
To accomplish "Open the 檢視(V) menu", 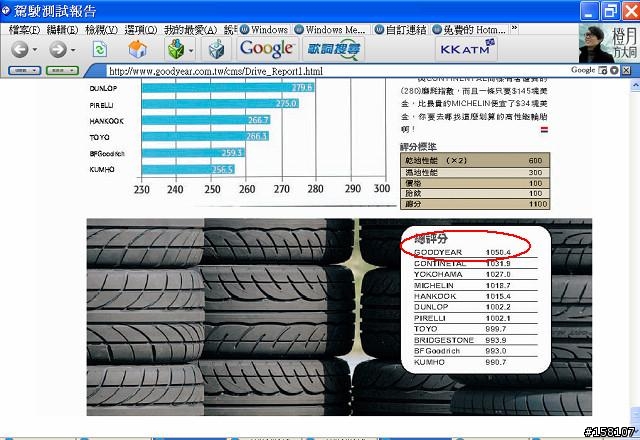I will [101, 30].
